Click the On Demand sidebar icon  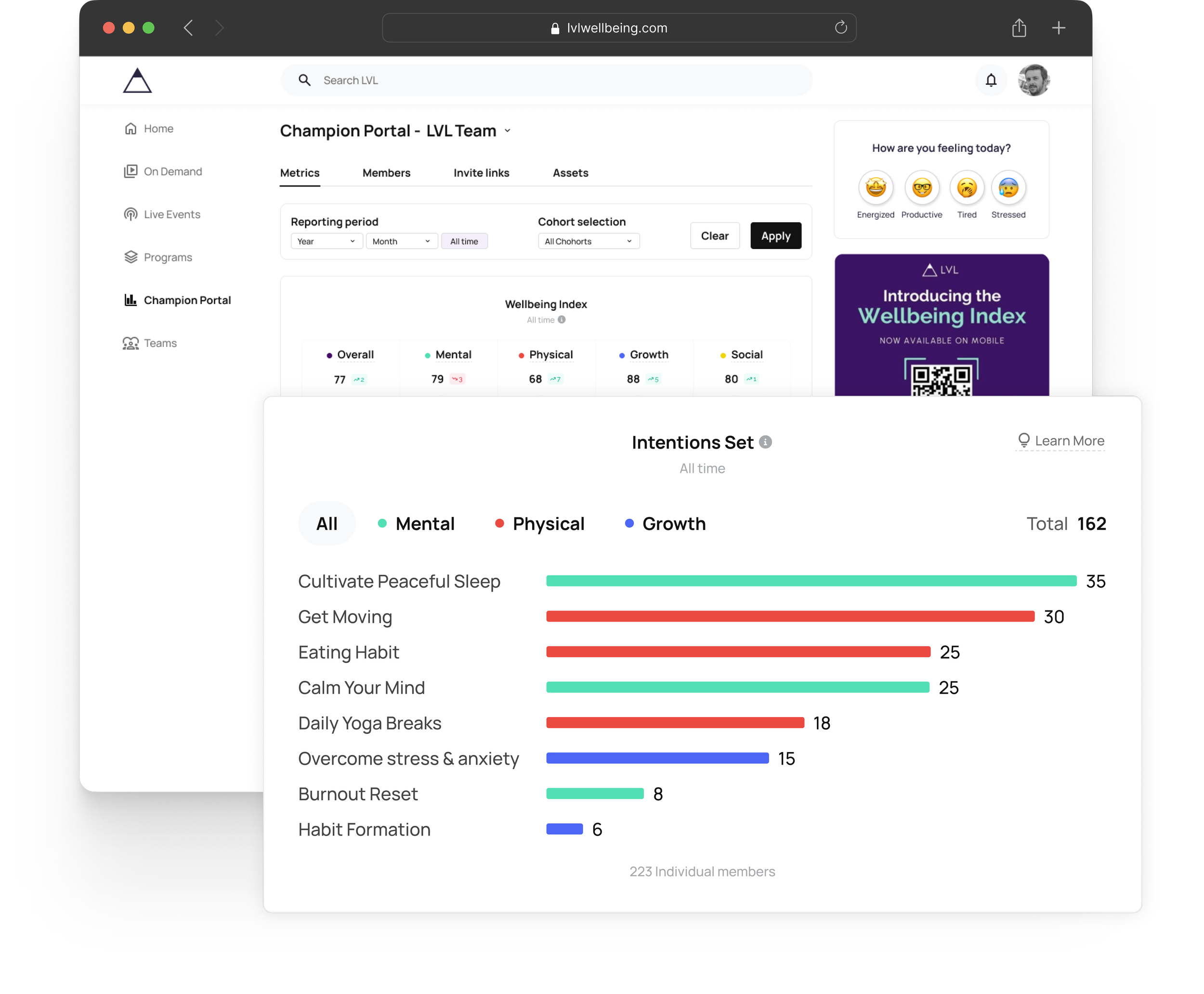(x=131, y=171)
